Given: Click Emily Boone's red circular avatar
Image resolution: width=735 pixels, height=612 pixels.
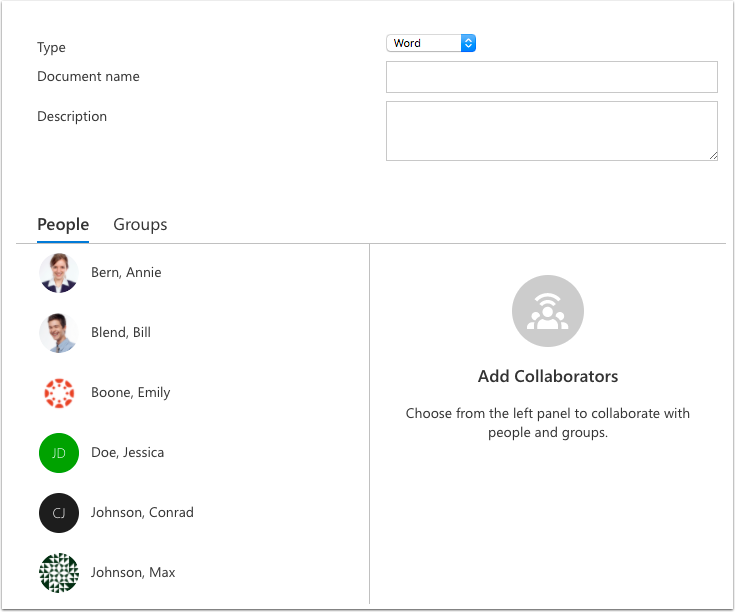Looking at the screenshot, I should click(x=59, y=393).
